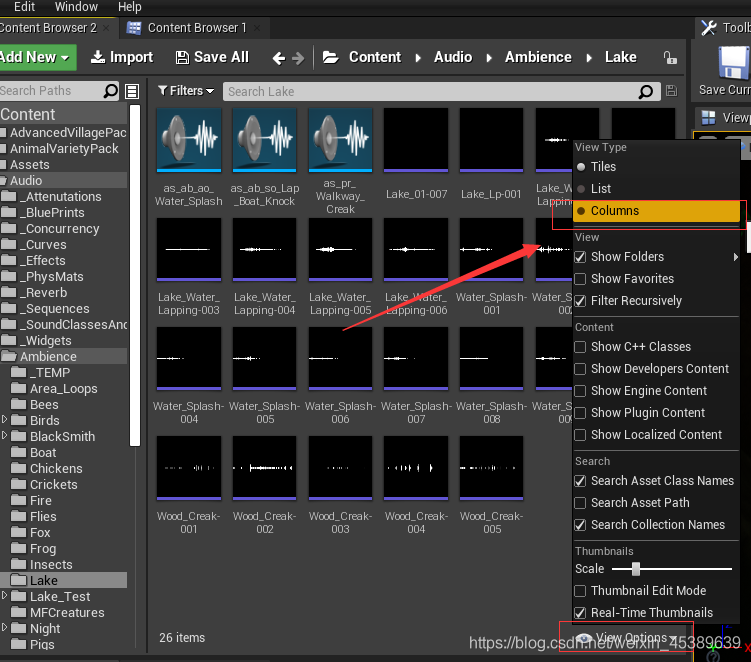Navigate back with the left arrow icon
The width and height of the screenshot is (751, 662).
pyautogui.click(x=279, y=58)
